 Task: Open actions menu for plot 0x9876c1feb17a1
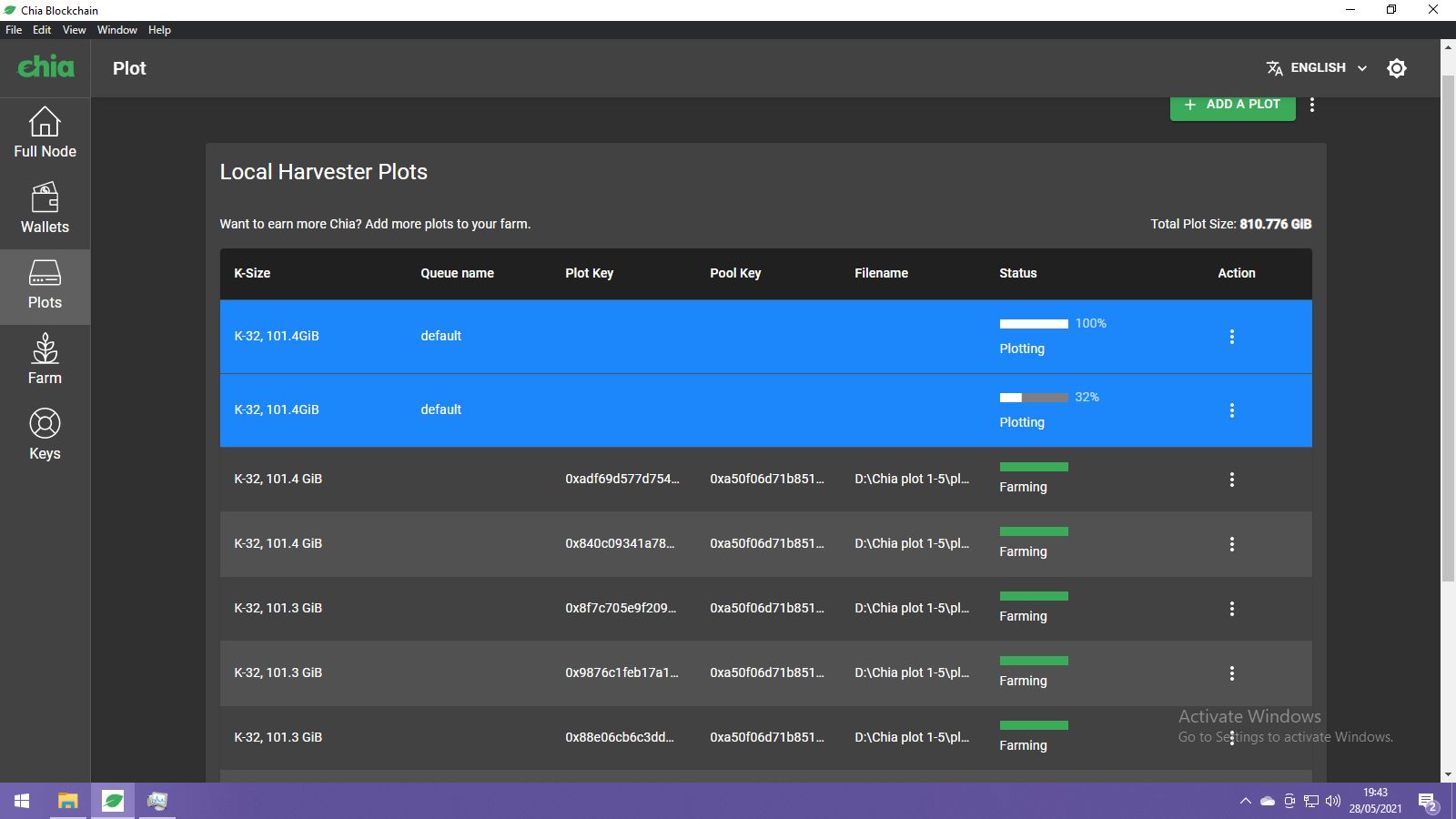[x=1232, y=673]
